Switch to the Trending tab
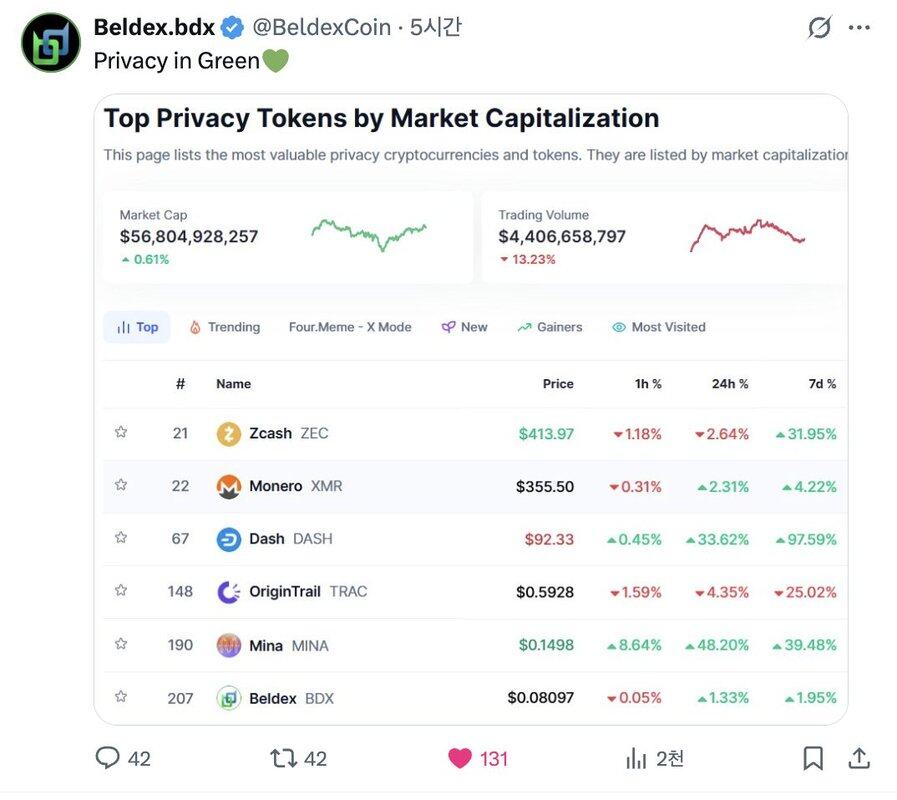This screenshot has height=800, width=897. (x=224, y=327)
